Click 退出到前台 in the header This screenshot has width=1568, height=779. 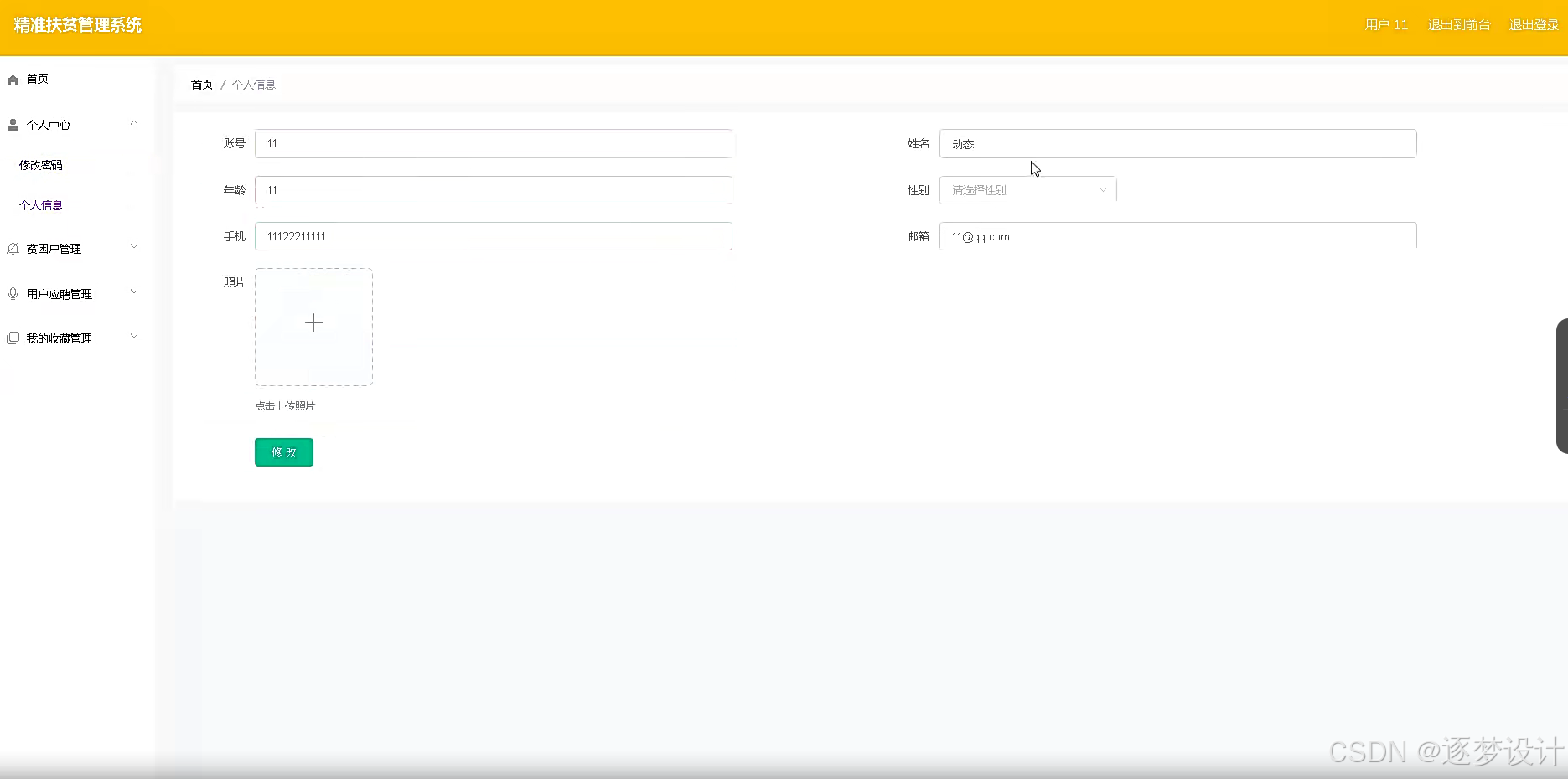point(1459,25)
